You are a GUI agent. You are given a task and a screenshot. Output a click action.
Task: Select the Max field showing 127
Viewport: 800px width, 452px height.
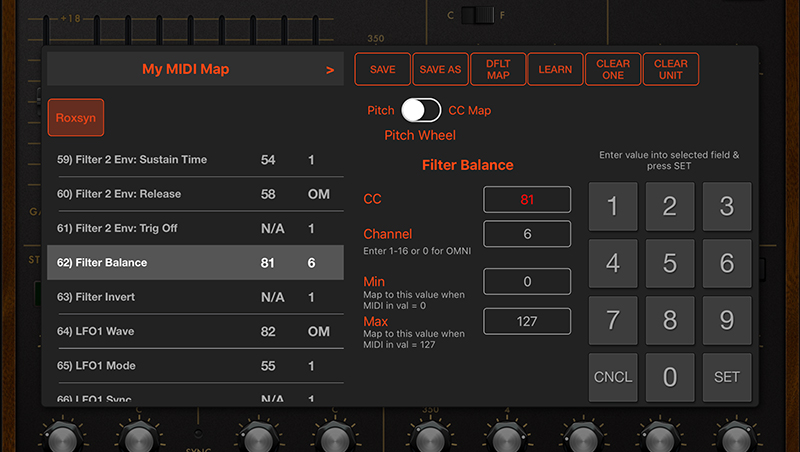point(527,321)
